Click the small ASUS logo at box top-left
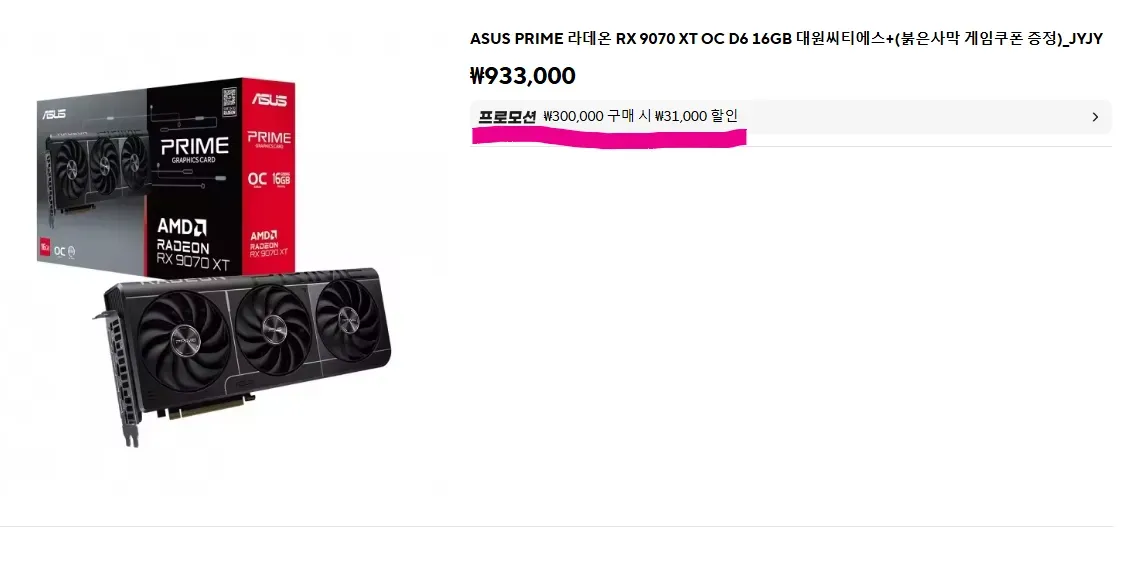Viewport: 1123px width, 564px height. click(x=54, y=114)
